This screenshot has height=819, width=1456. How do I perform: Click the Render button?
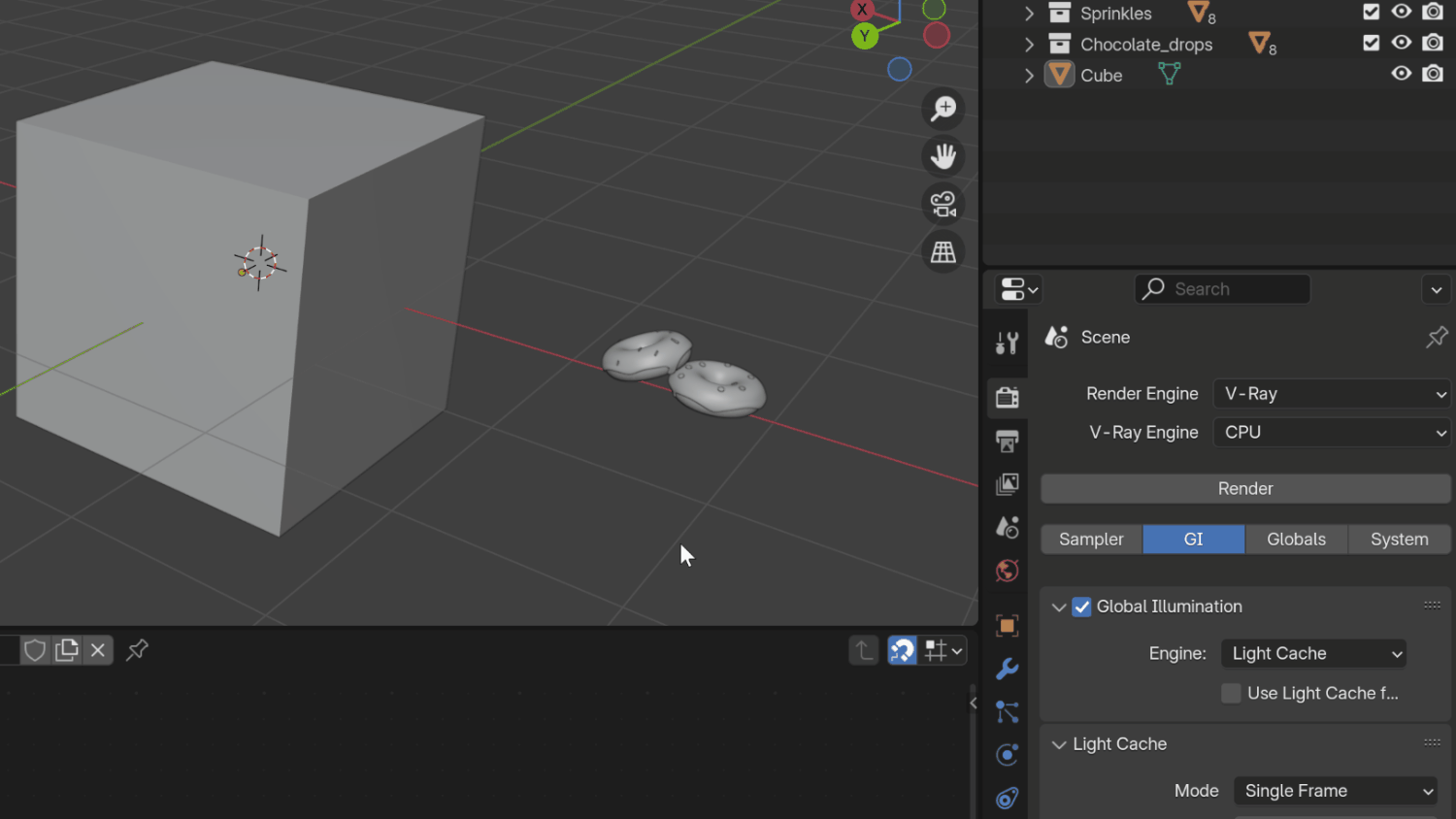click(1245, 489)
